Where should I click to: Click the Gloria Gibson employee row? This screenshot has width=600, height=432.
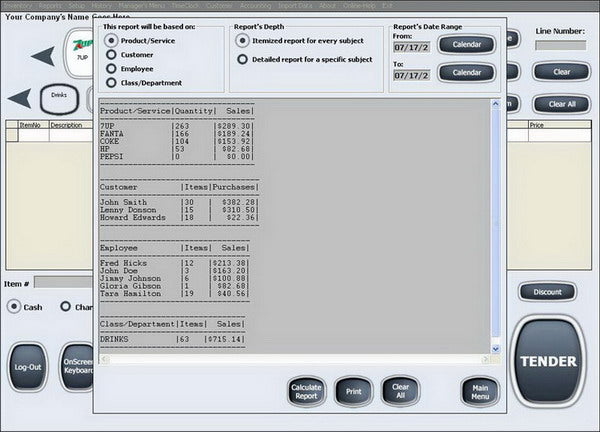(x=174, y=286)
